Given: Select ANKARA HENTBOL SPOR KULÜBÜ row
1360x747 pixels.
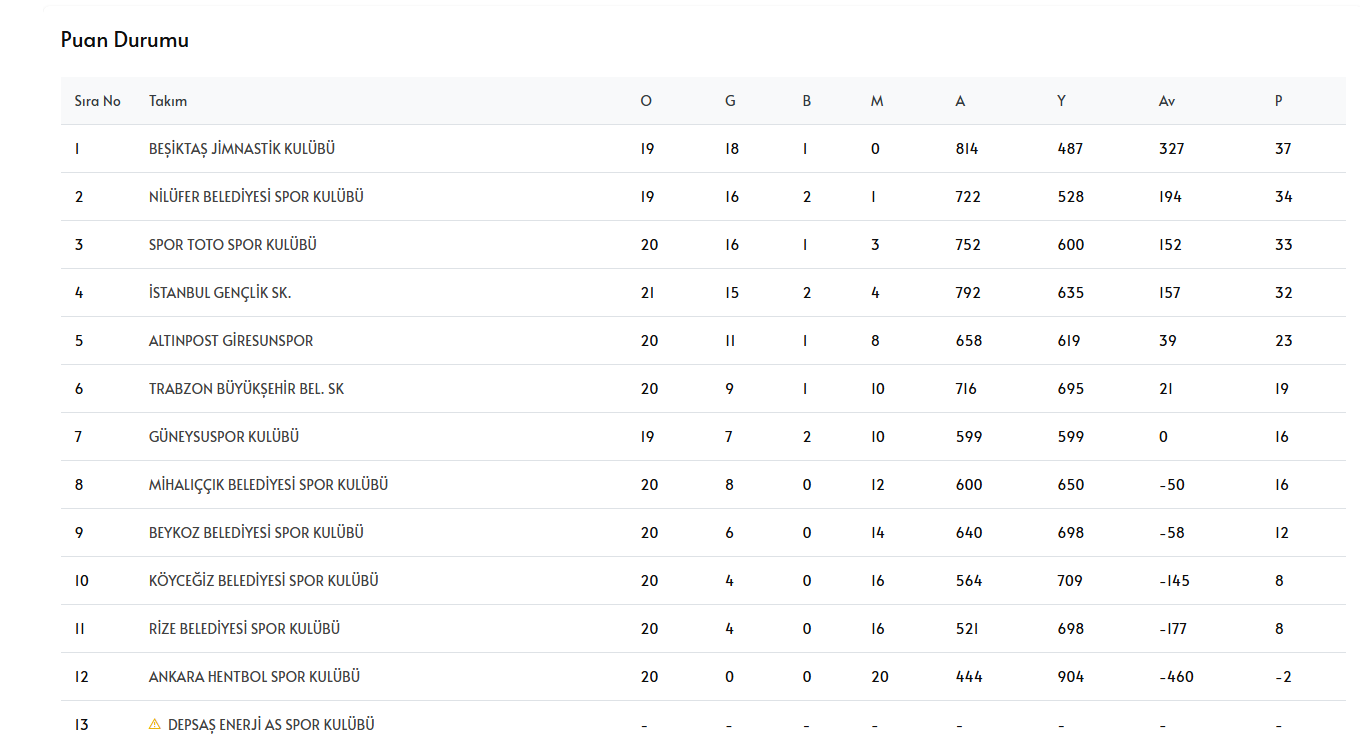Looking at the screenshot, I should 254,677.
